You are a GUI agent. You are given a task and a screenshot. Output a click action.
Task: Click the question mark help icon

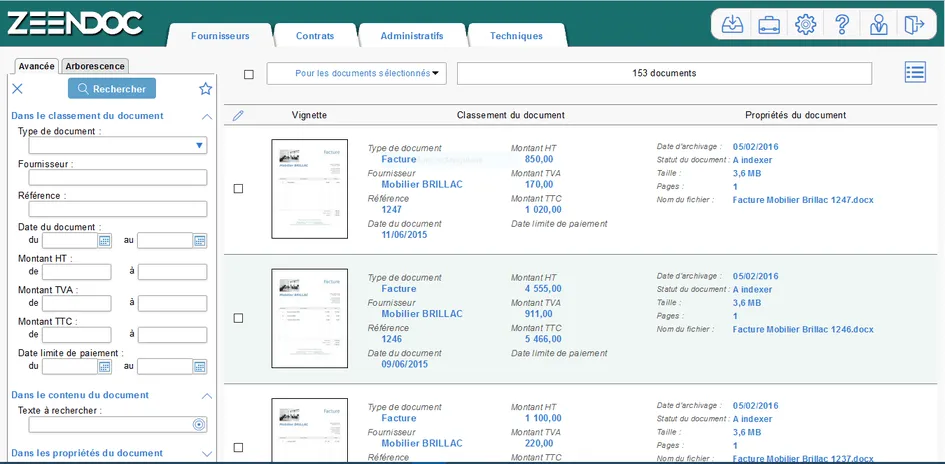click(x=842, y=24)
